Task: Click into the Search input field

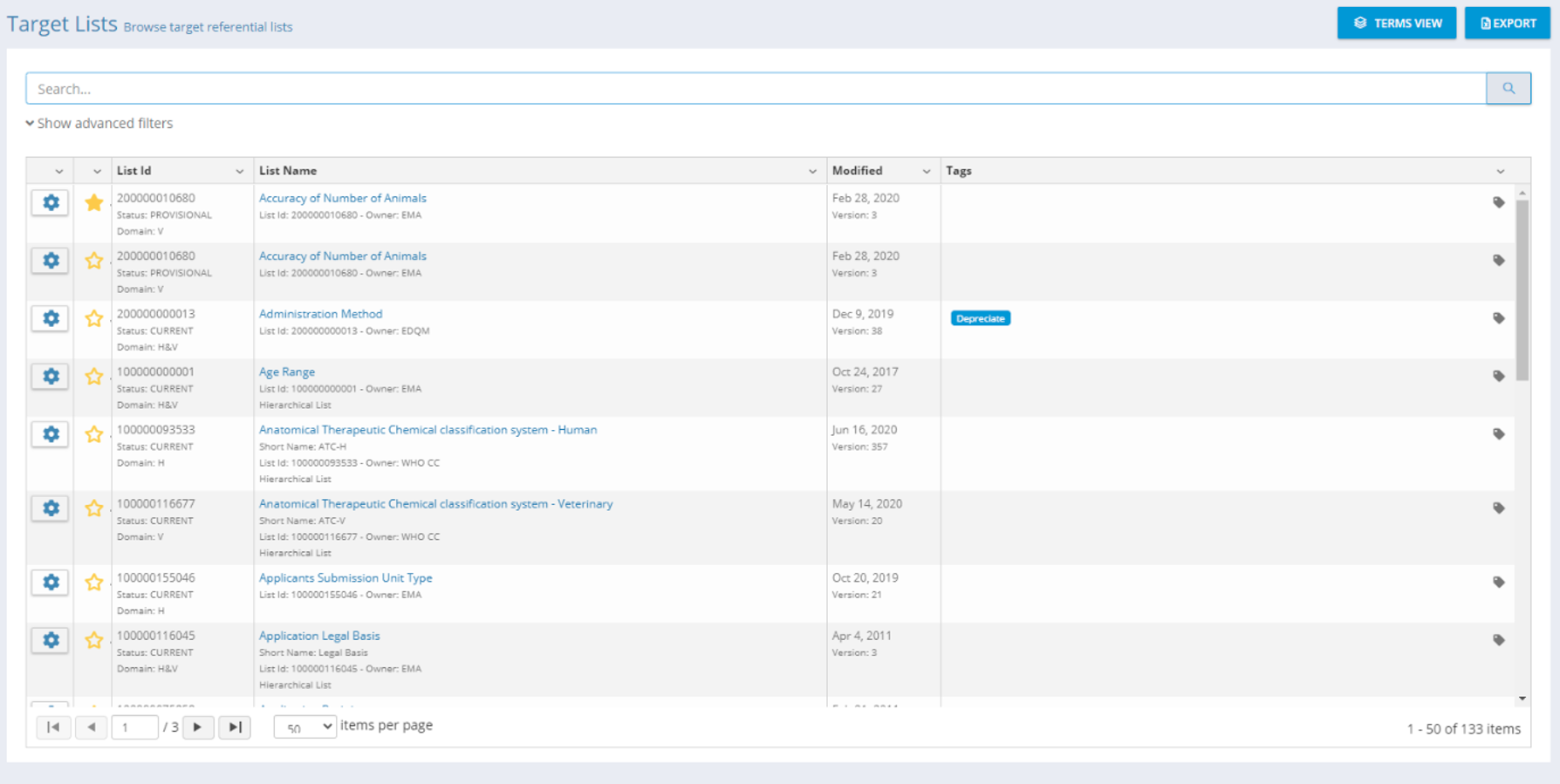Action: click(756, 89)
